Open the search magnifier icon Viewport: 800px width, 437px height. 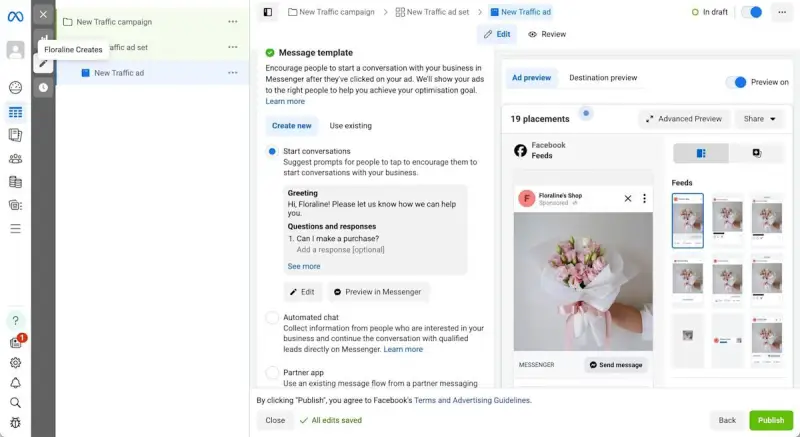coord(15,403)
